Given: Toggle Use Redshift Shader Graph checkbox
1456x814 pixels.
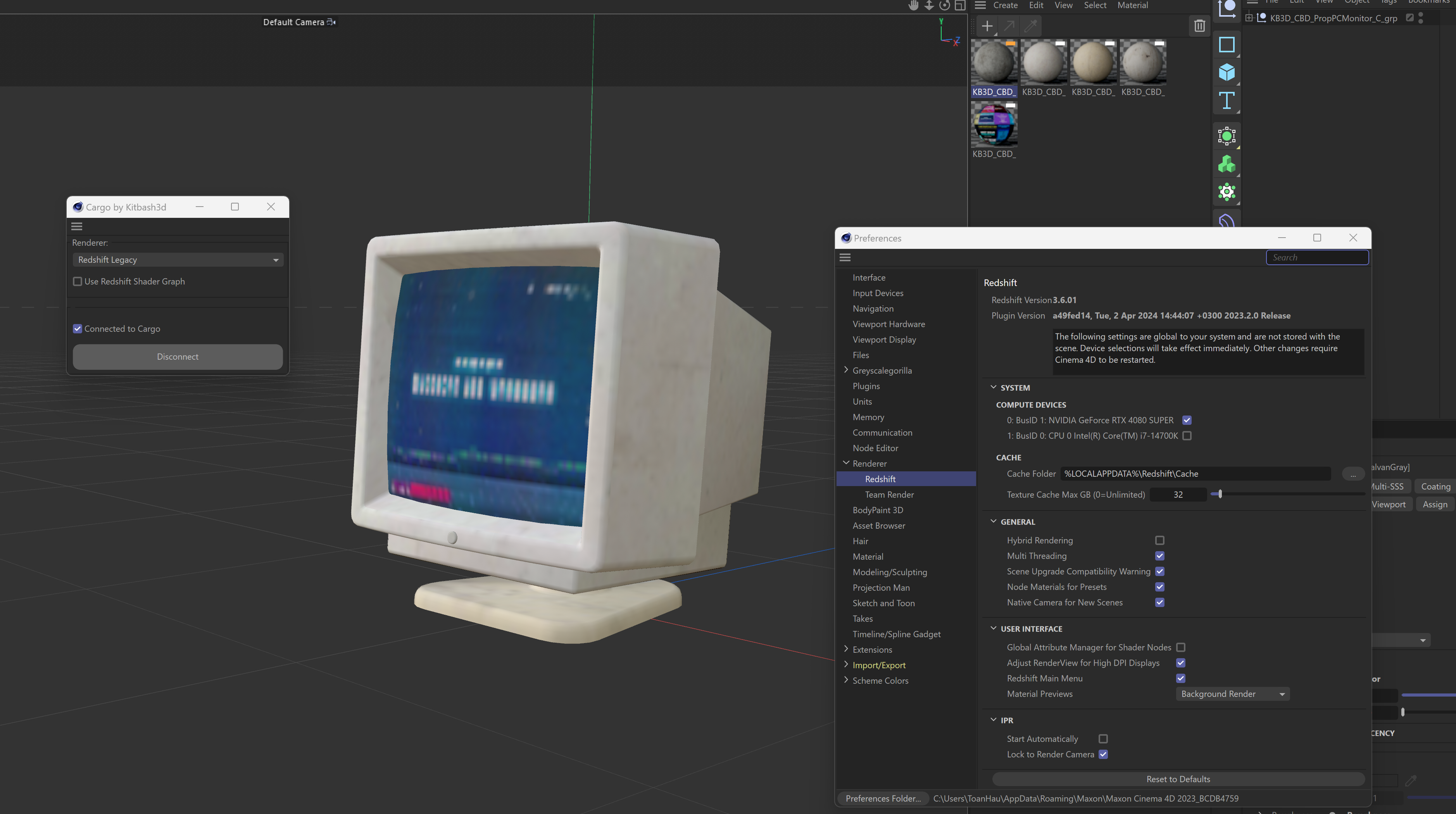Looking at the screenshot, I should [78, 281].
